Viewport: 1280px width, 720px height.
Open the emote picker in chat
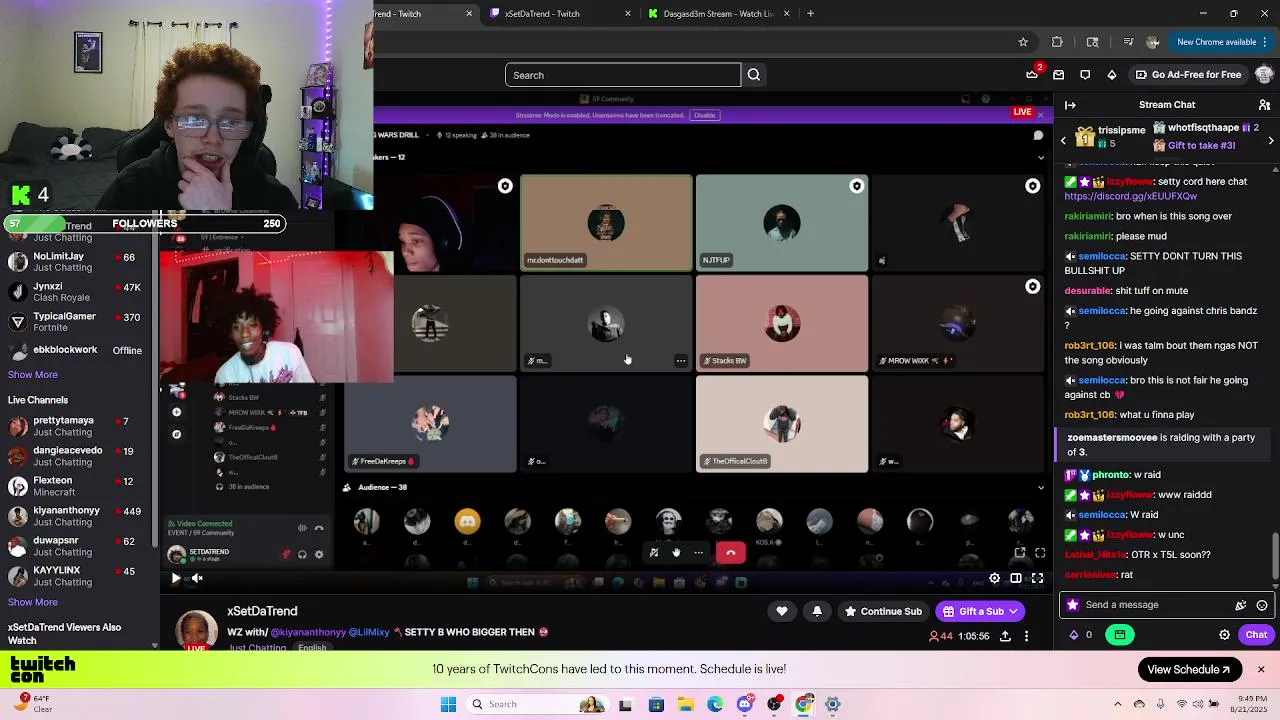click(1262, 605)
